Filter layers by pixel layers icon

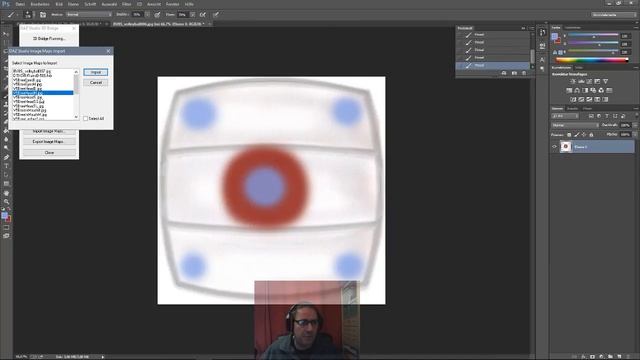(x=591, y=116)
